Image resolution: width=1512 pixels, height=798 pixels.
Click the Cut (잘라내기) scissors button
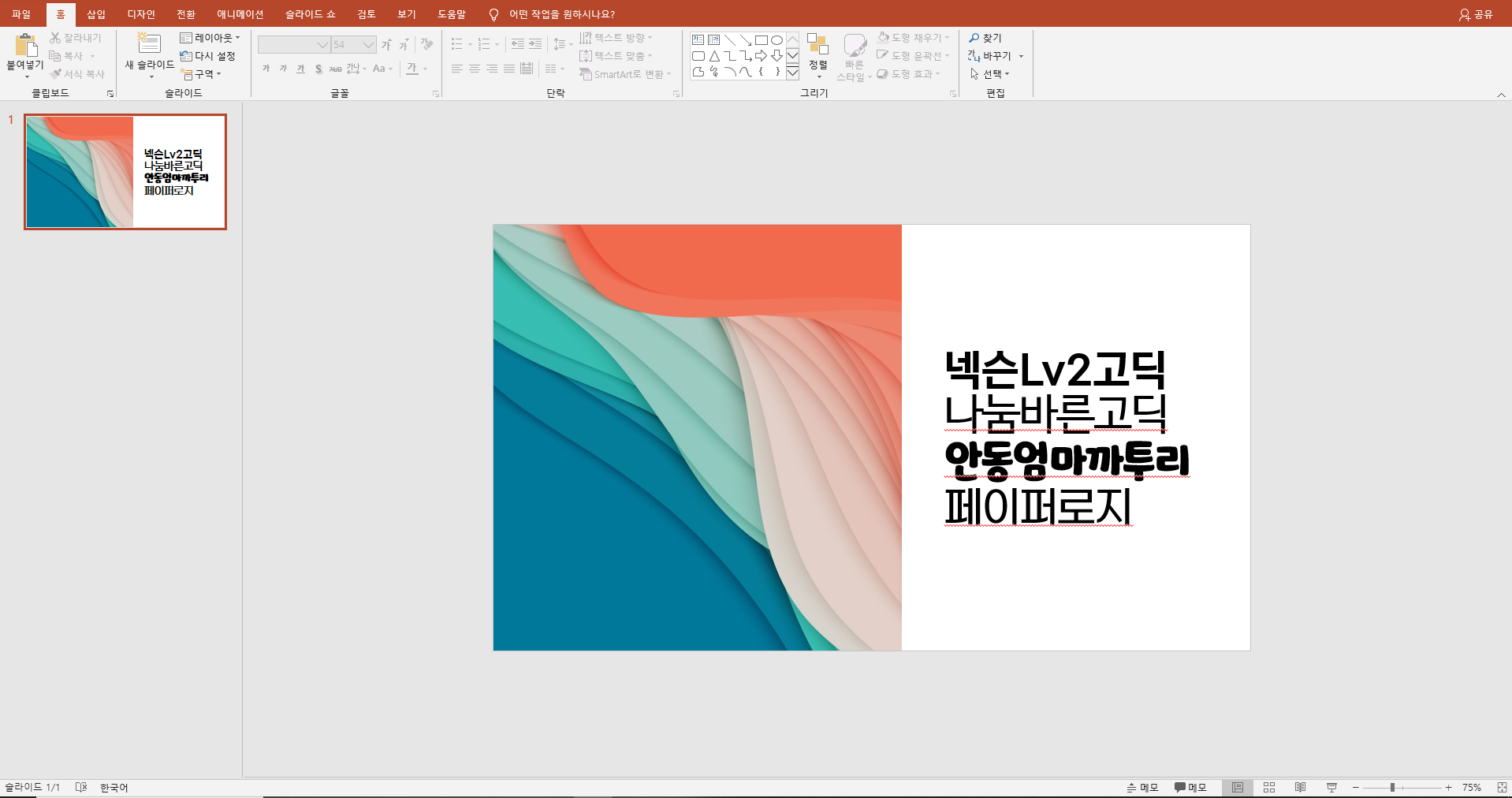point(76,38)
